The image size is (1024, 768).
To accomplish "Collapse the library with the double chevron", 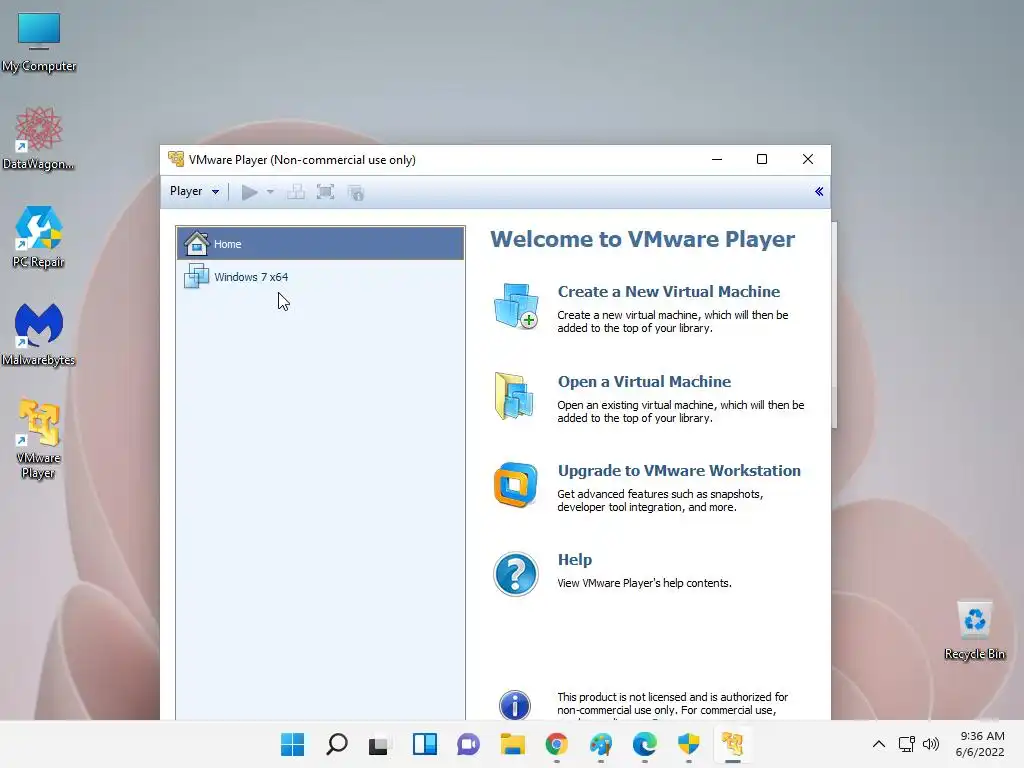I will tap(819, 191).
